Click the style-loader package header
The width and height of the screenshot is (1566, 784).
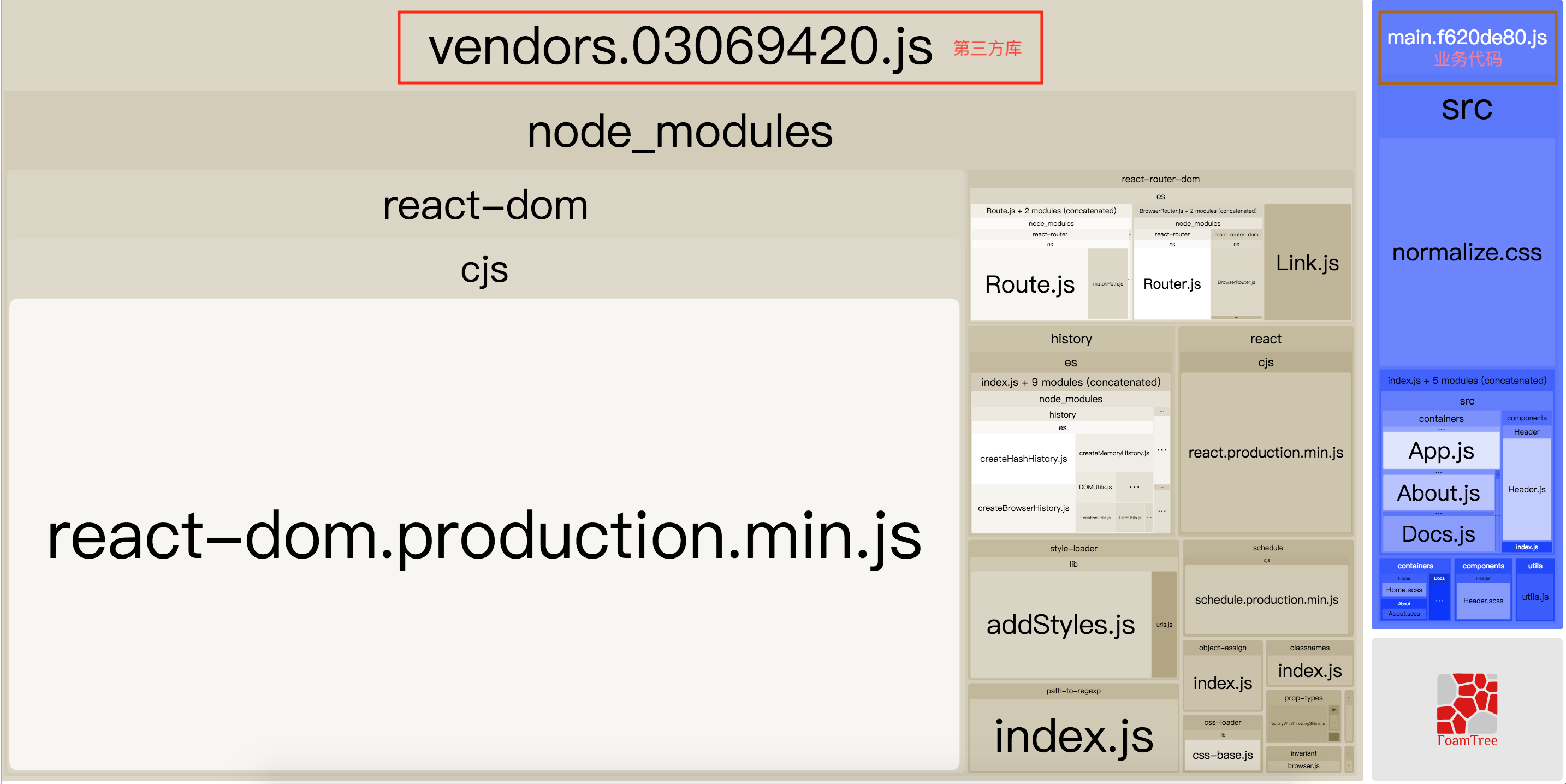click(x=1073, y=549)
